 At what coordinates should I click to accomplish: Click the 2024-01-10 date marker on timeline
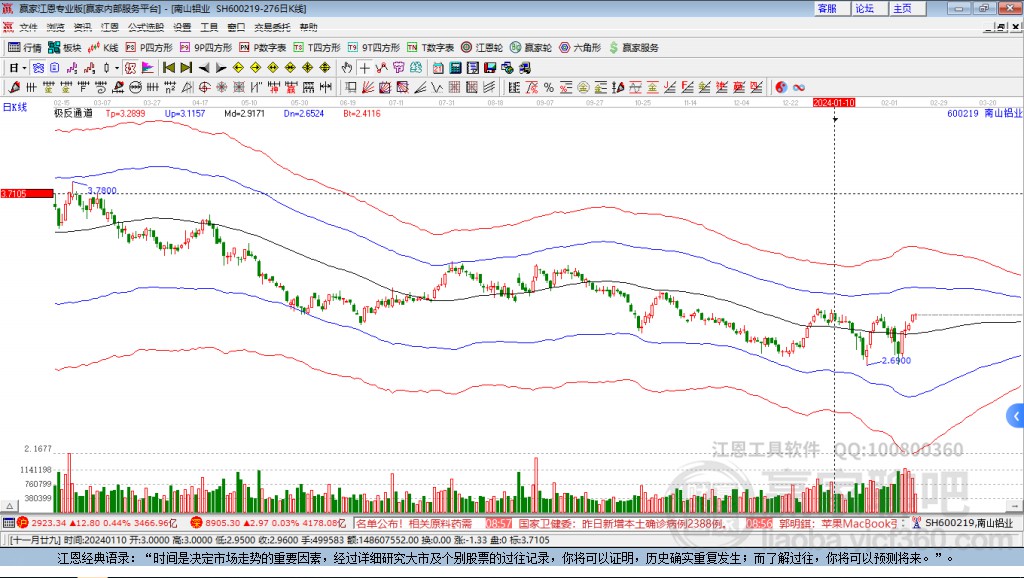pos(833,102)
